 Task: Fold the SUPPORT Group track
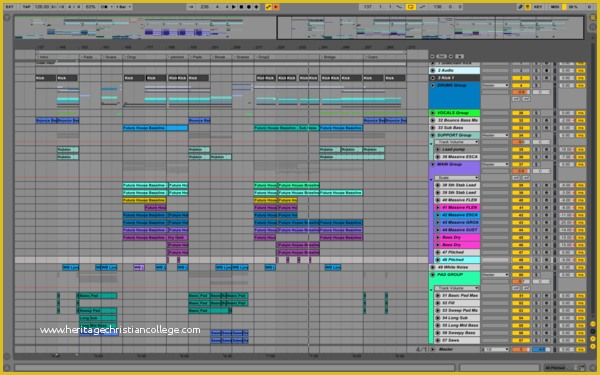[433, 135]
